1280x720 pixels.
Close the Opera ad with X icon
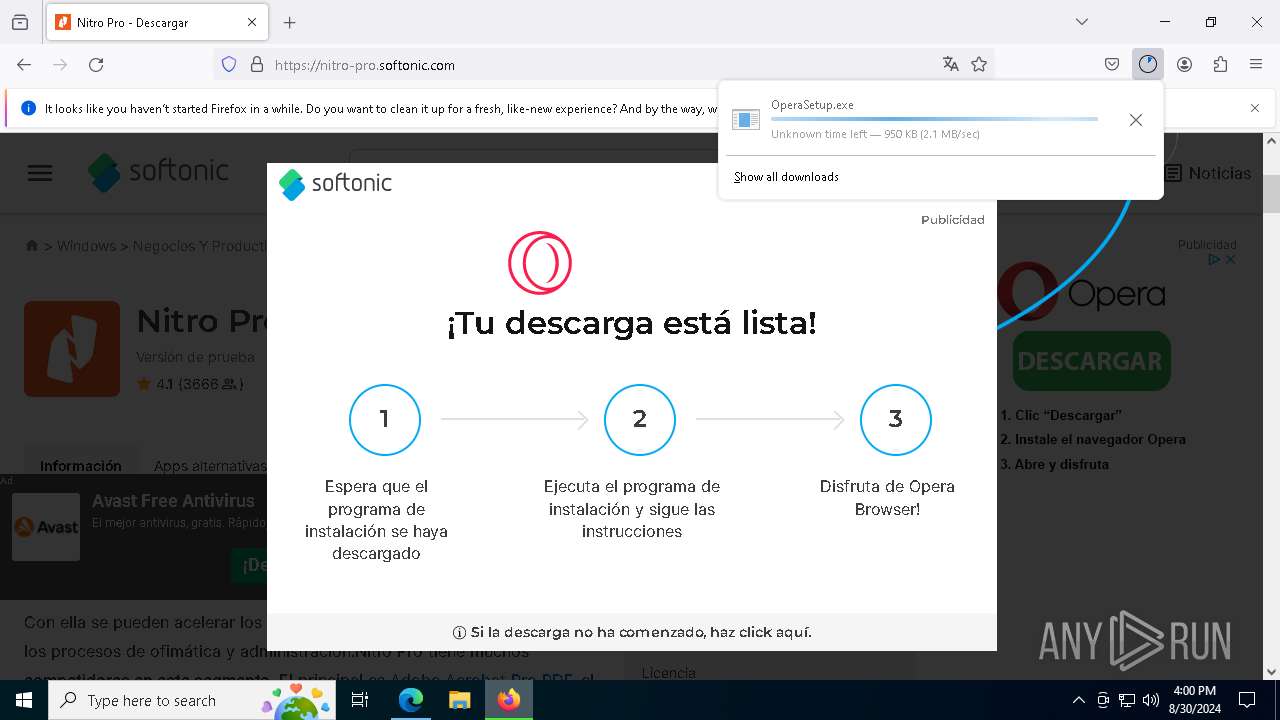tap(1231, 259)
